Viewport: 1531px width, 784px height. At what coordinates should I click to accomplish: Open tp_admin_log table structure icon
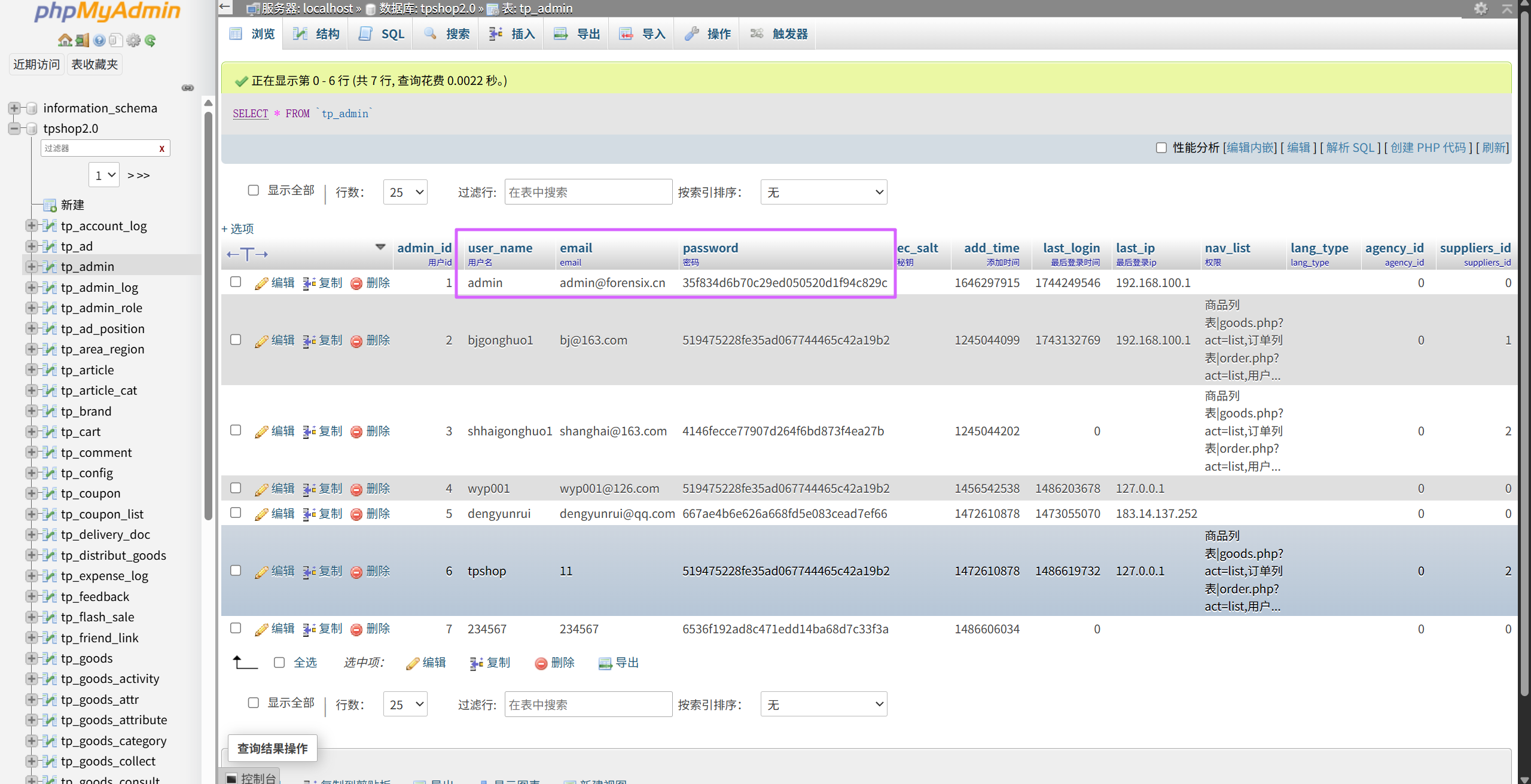point(50,288)
